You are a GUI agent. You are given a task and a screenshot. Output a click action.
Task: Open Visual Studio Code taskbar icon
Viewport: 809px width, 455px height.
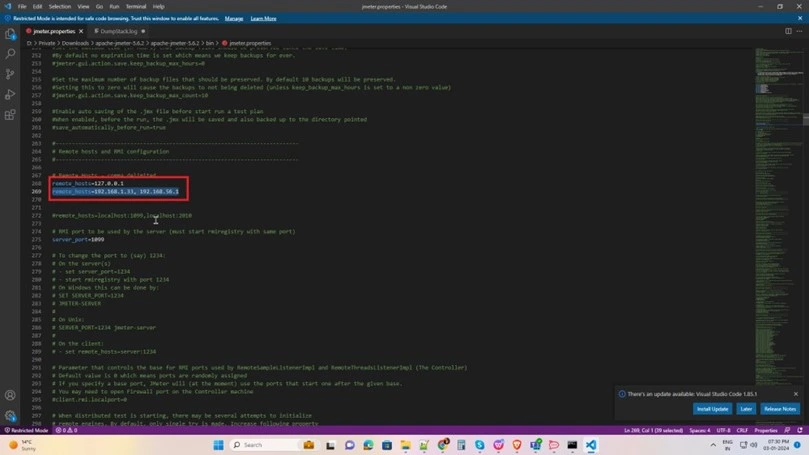point(591,445)
